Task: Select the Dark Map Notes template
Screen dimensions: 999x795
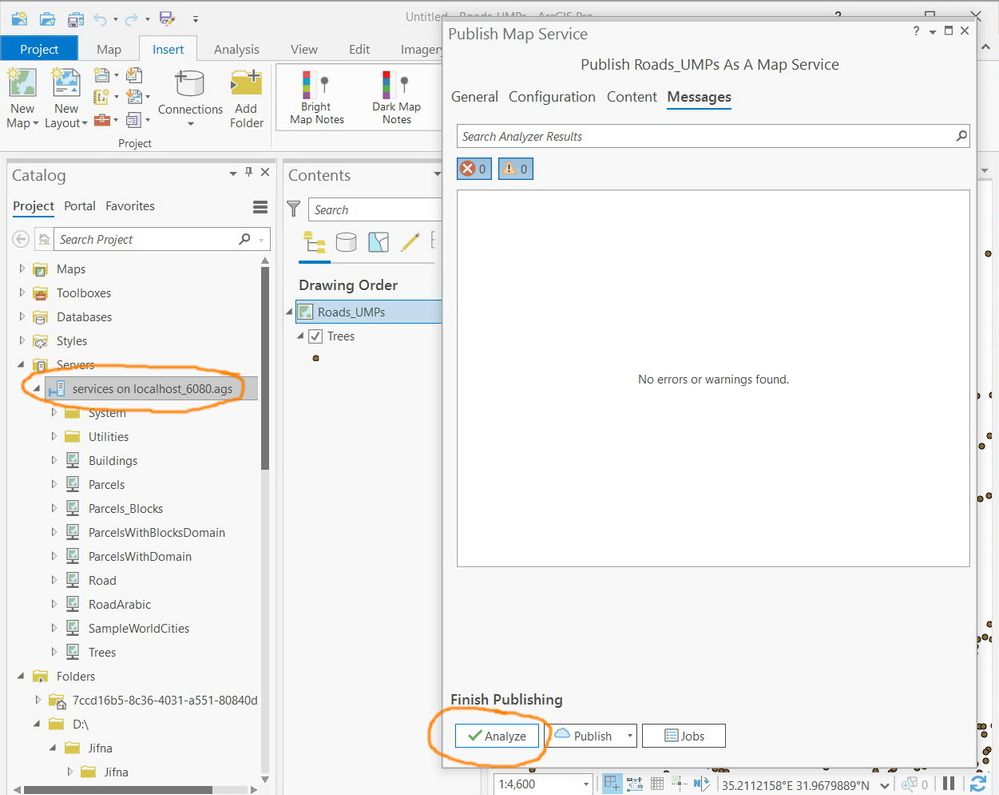Action: click(396, 97)
